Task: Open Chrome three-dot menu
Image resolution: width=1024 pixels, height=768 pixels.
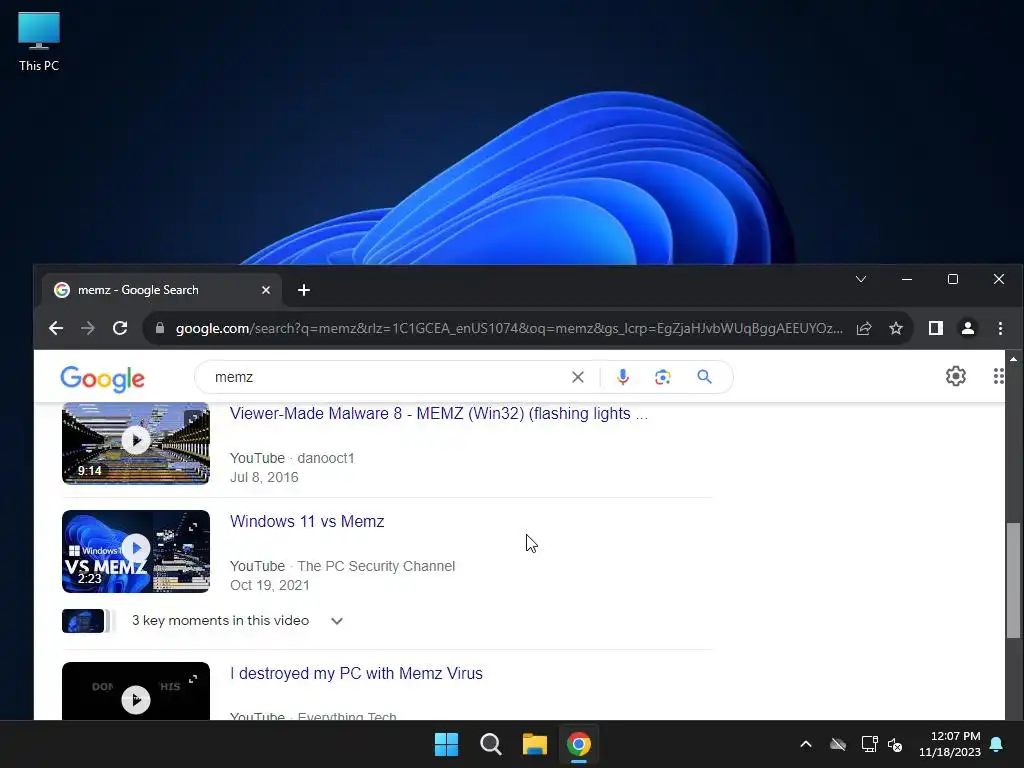Action: (x=1000, y=328)
